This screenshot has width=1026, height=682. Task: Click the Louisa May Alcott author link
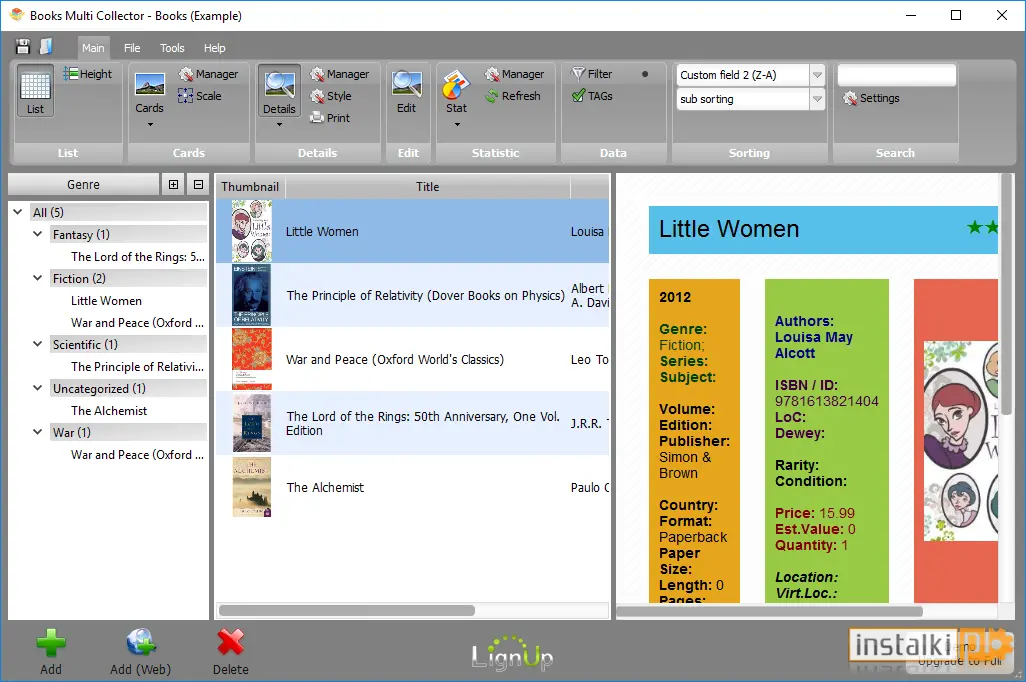(x=813, y=345)
